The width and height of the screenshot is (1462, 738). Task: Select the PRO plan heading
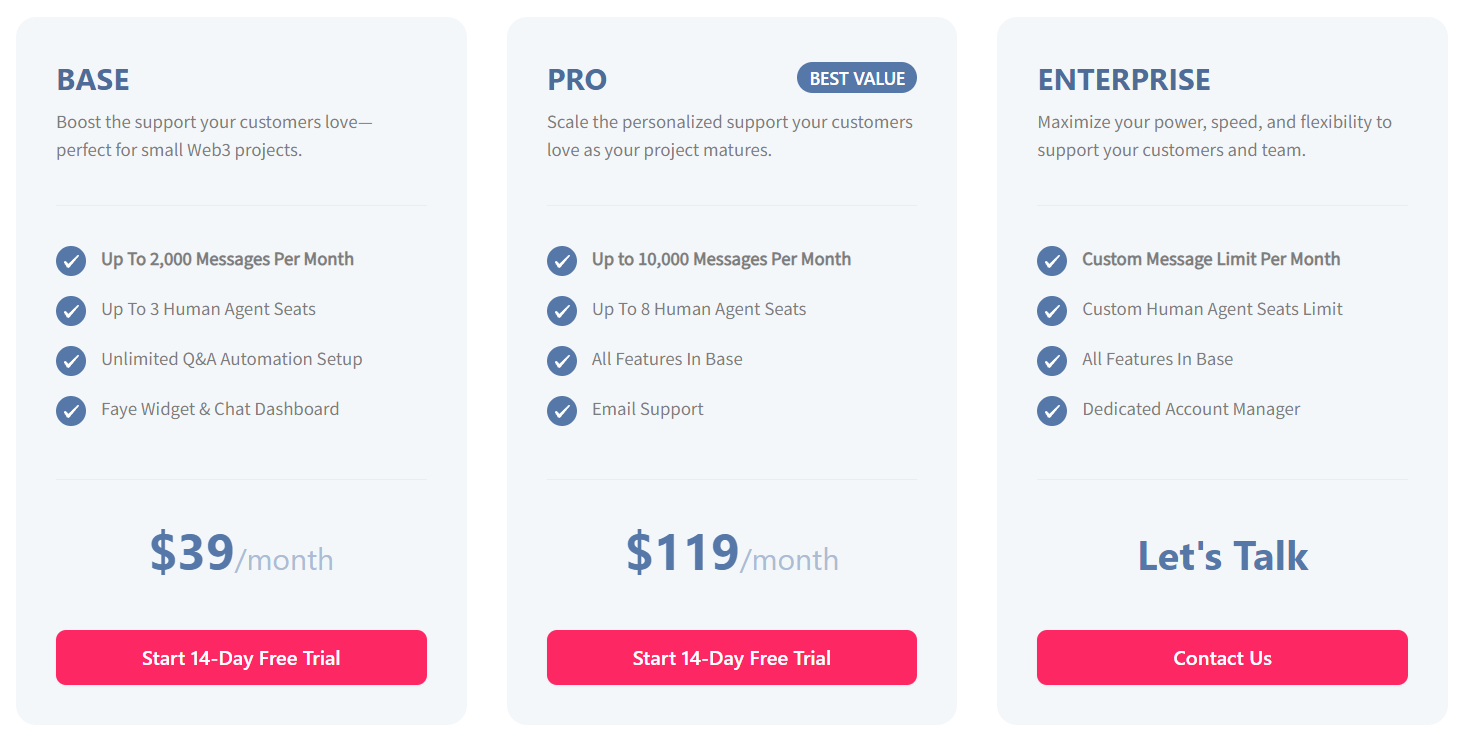(577, 79)
